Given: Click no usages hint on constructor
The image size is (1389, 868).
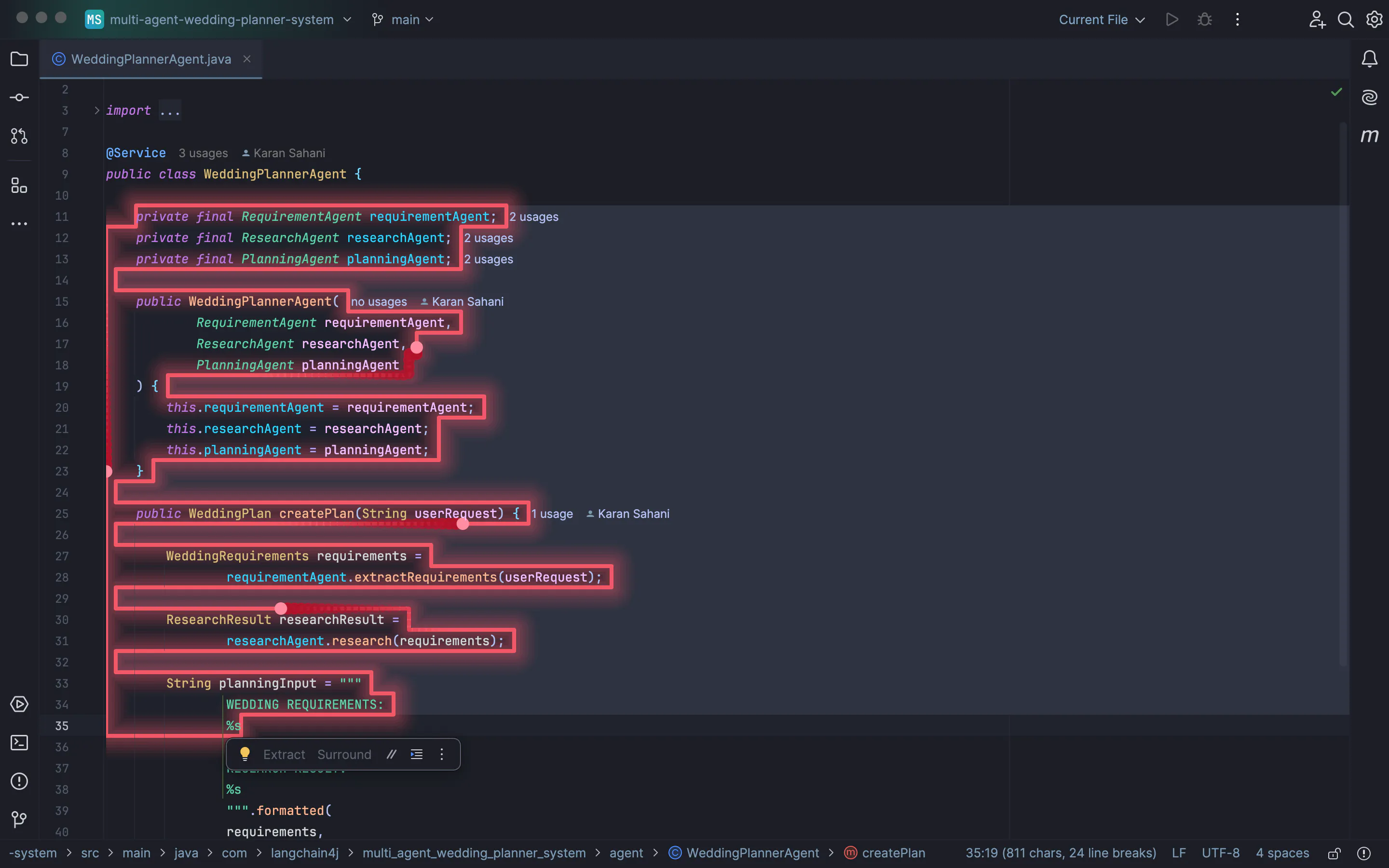Looking at the screenshot, I should (x=379, y=302).
